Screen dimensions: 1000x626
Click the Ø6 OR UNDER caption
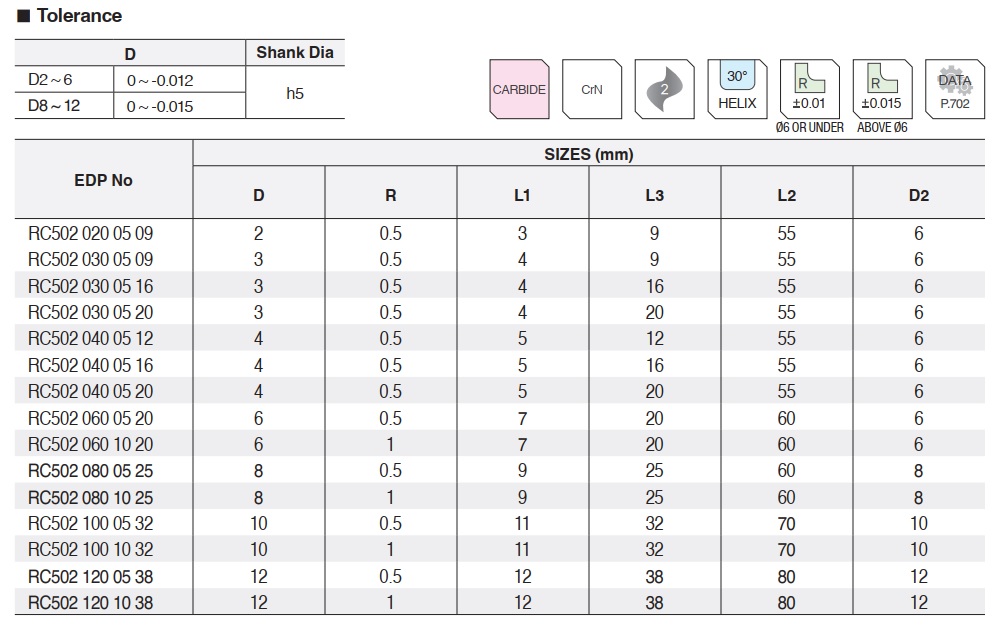[810, 127]
